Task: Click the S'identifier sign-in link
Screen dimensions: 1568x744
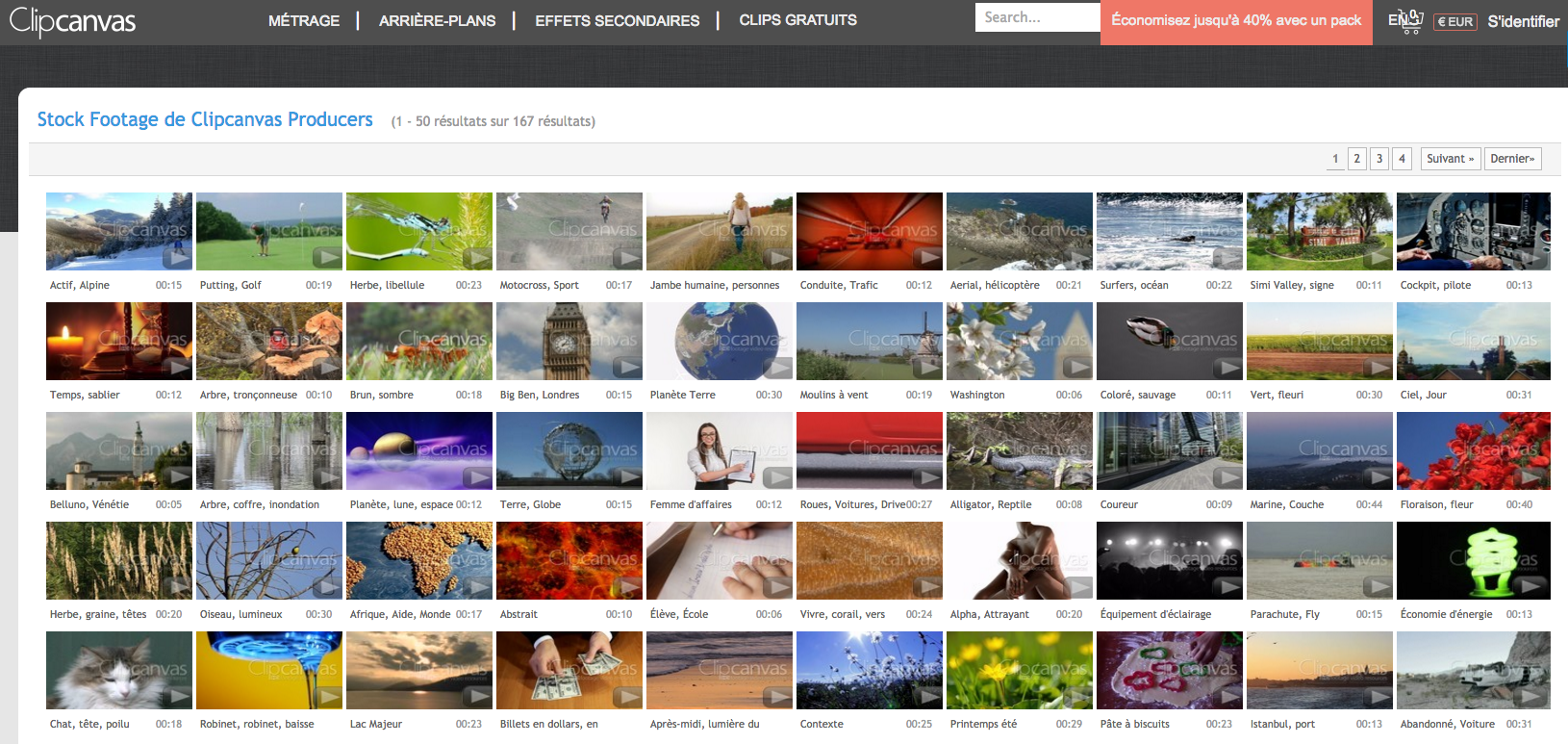Action: point(1524,21)
